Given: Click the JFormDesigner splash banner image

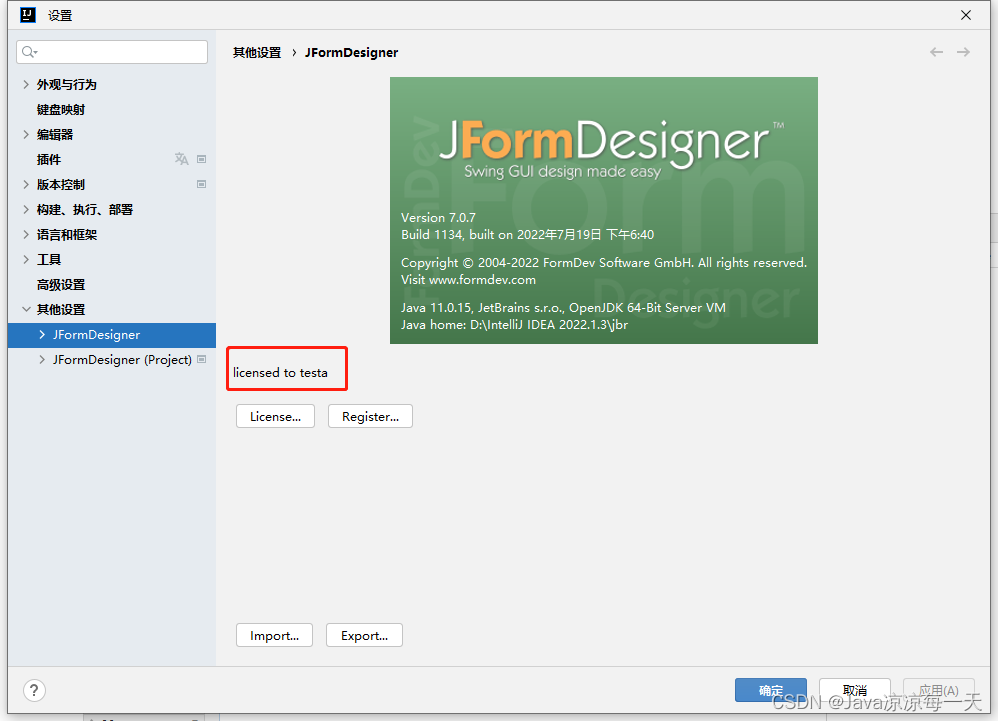Looking at the screenshot, I should tap(603, 211).
